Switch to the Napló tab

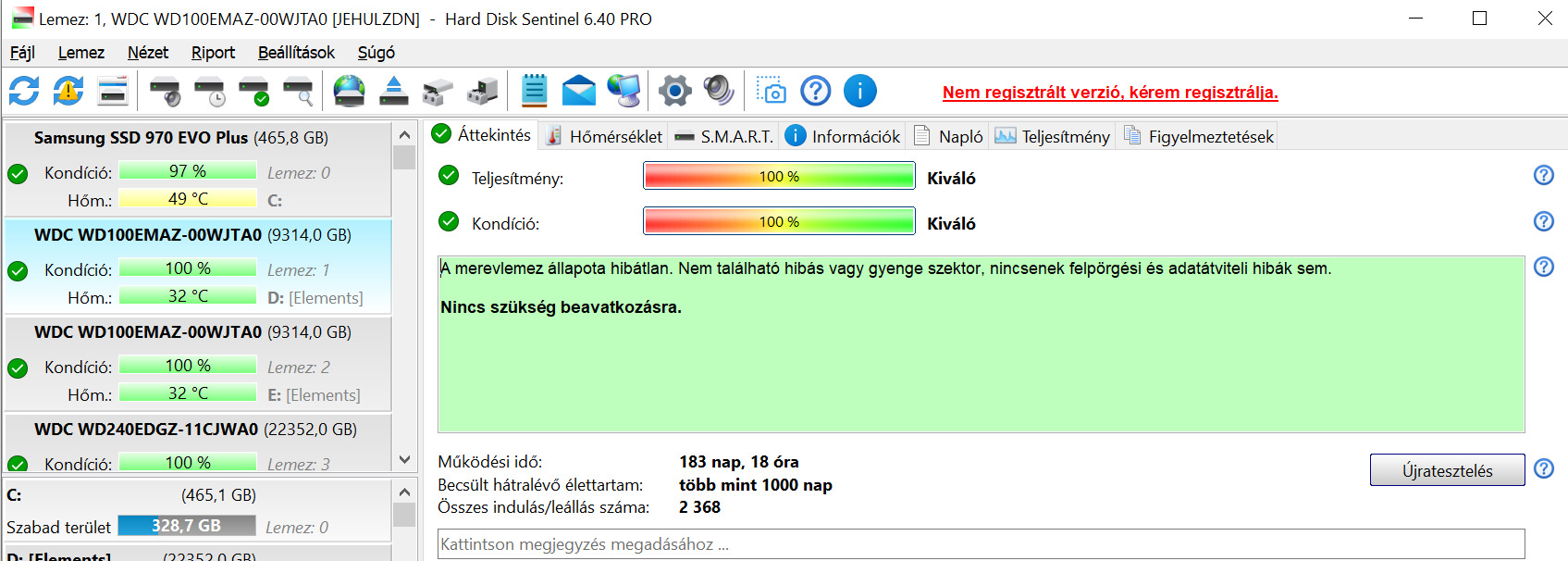point(948,136)
